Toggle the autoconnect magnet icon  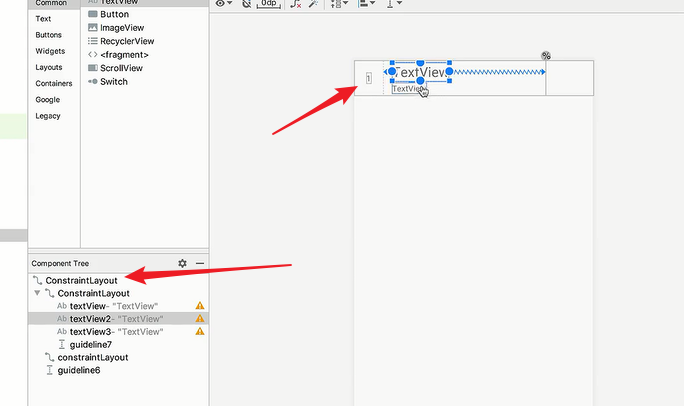point(247,3)
